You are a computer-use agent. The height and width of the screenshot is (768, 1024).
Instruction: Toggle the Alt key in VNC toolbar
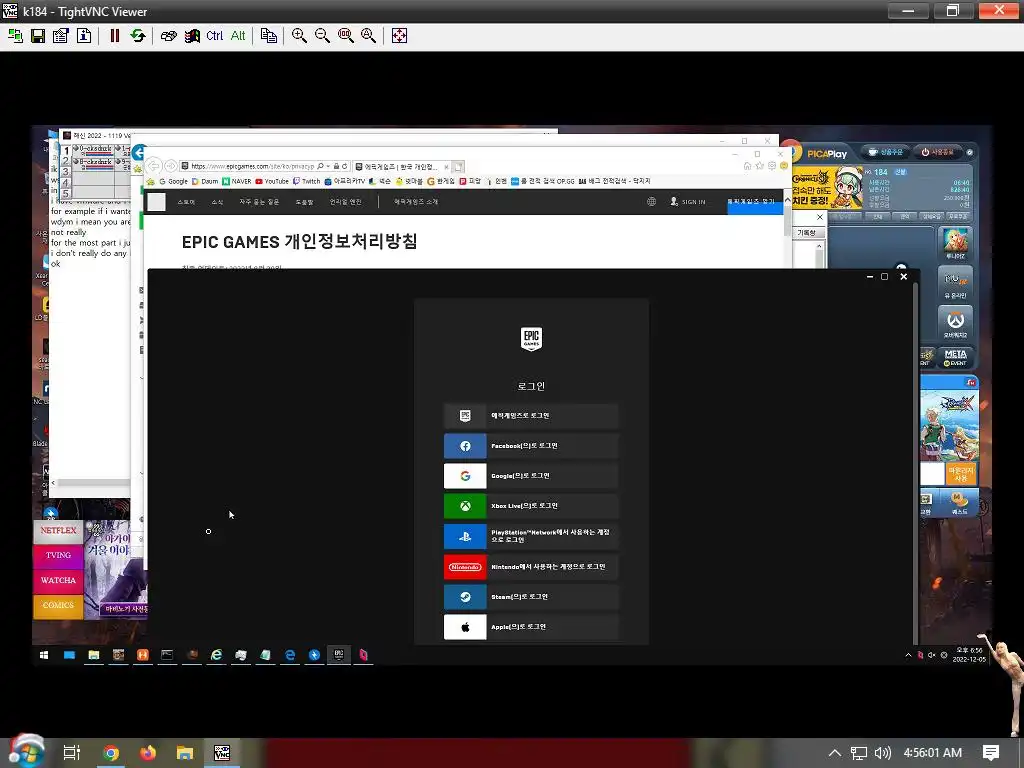coord(238,36)
